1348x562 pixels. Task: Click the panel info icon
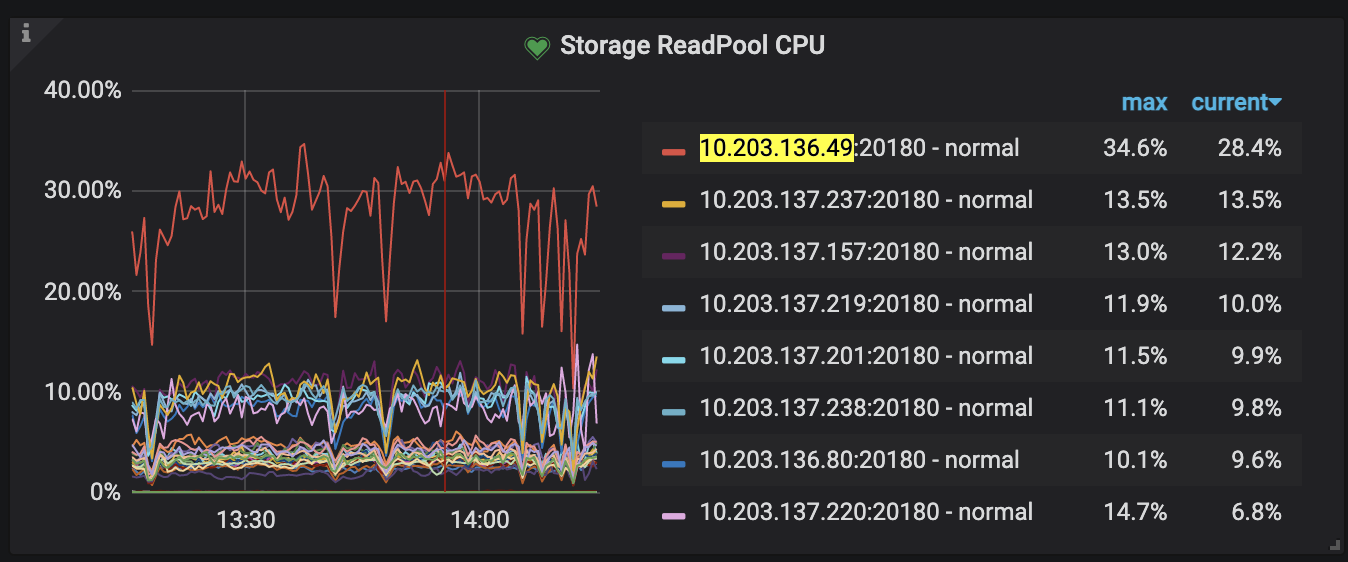[26, 34]
